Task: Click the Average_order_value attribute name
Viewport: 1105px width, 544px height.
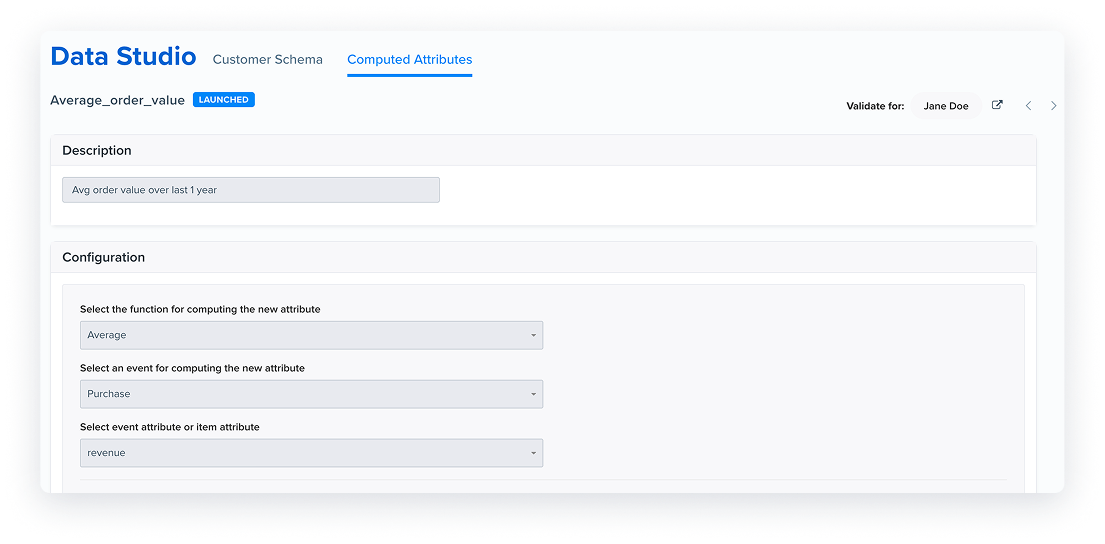Action: click(x=118, y=100)
